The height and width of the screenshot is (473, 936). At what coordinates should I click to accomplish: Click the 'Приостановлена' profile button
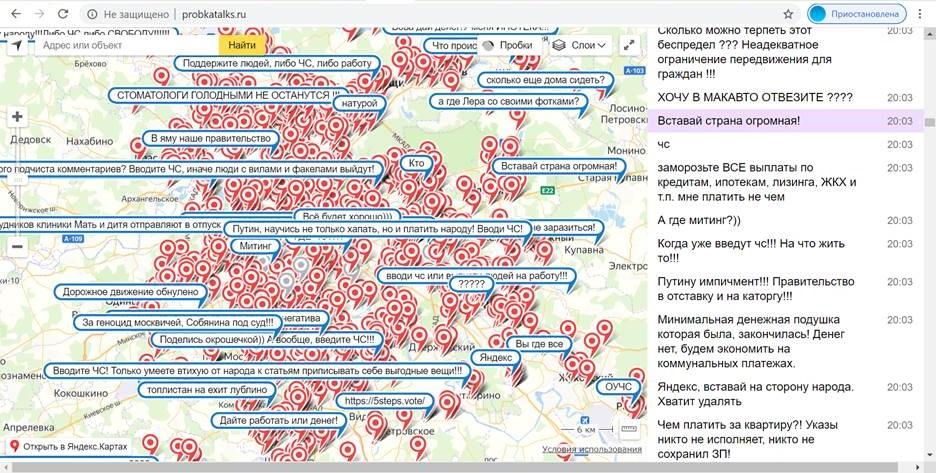[x=857, y=14]
